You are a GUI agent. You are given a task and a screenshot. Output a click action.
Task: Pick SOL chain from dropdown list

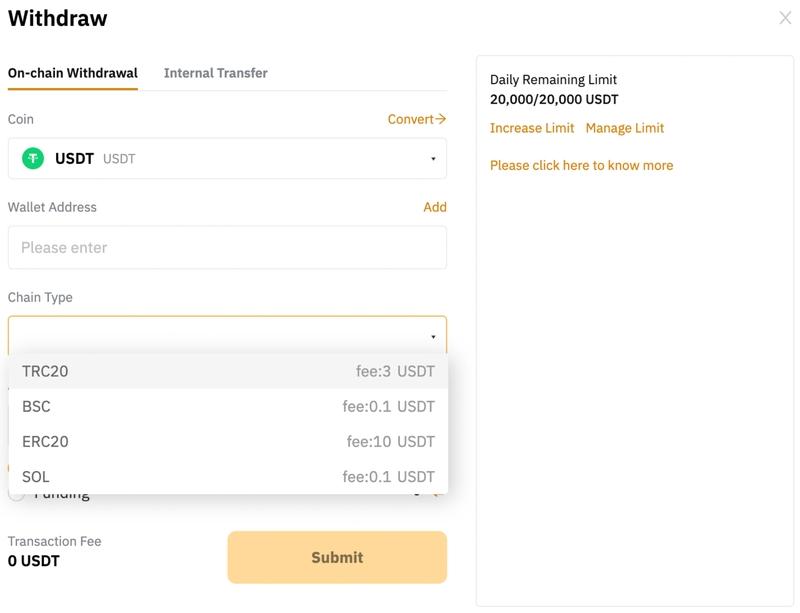[228, 476]
